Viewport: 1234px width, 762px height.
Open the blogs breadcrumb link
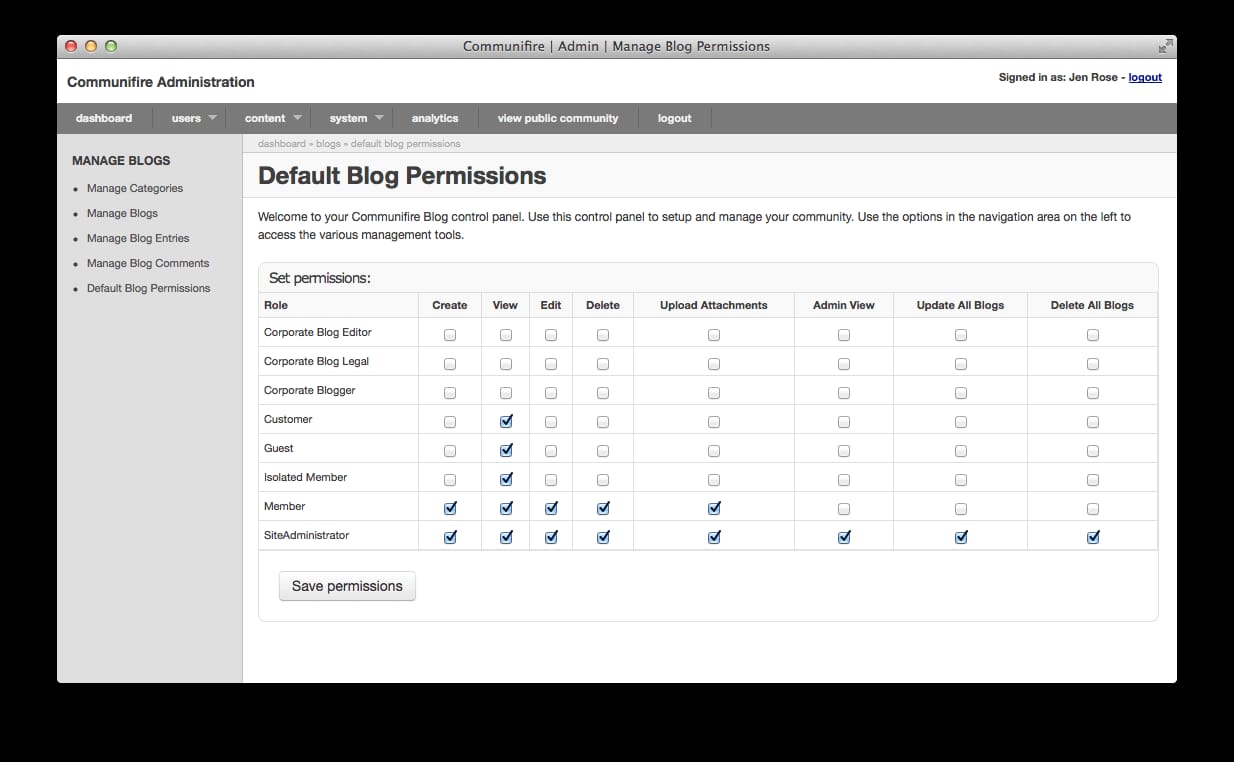click(328, 143)
